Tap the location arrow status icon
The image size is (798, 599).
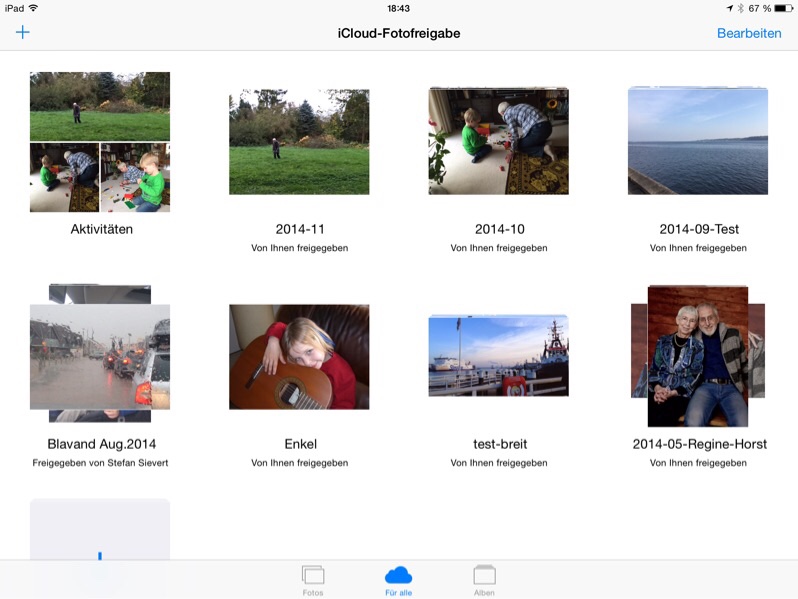[x=729, y=8]
